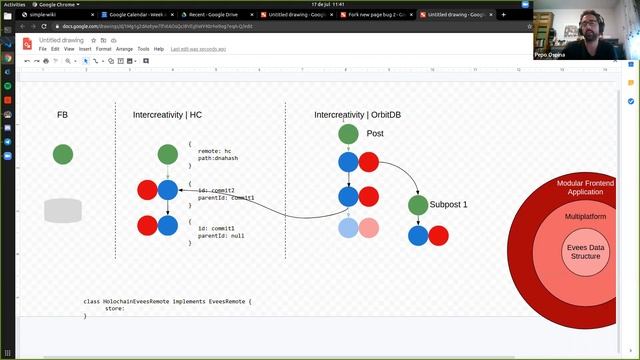
Task: Select the Intercreativity | OrbitDB heading
Action: 358,115
